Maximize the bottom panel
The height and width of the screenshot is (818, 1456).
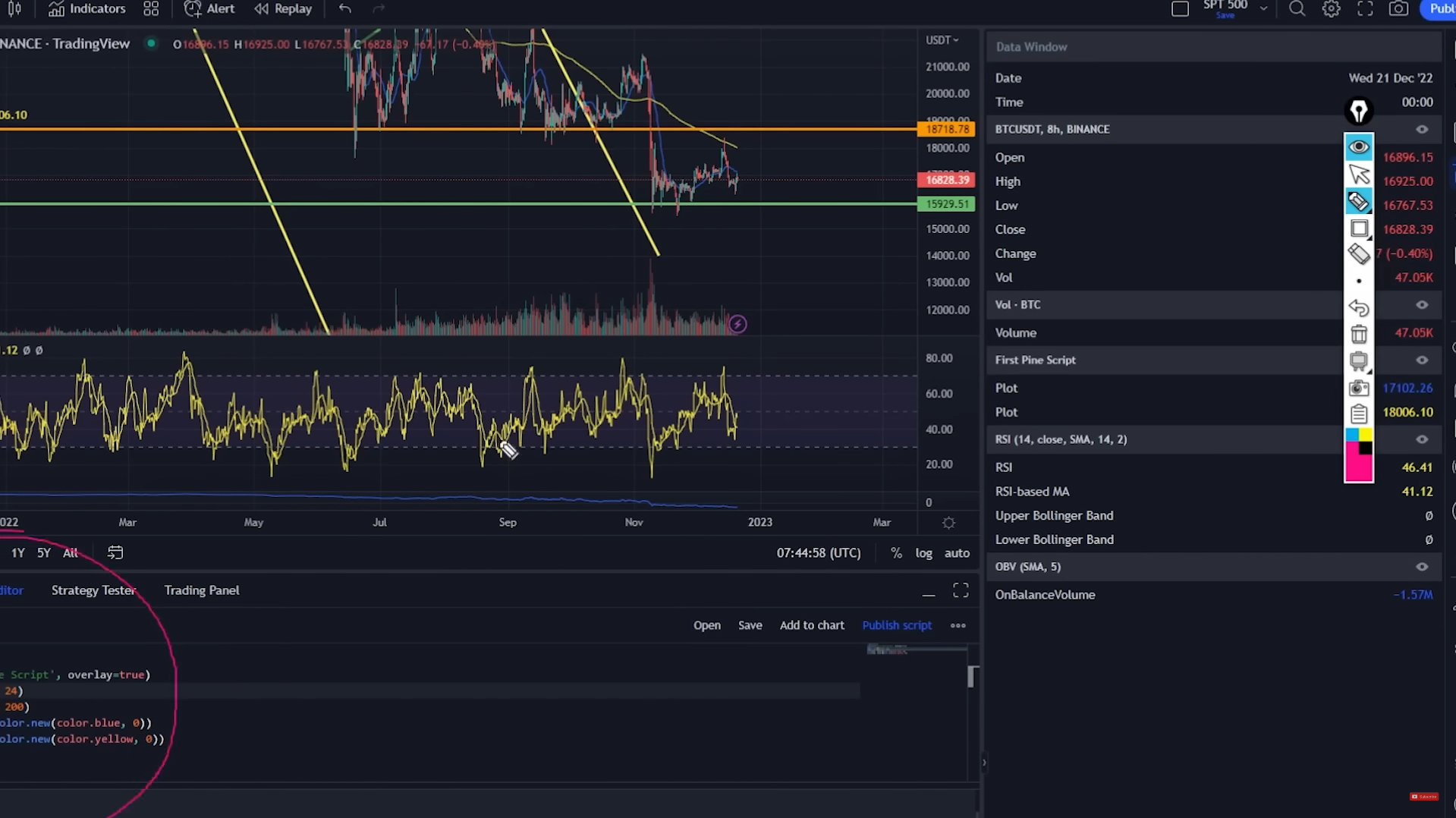click(961, 590)
